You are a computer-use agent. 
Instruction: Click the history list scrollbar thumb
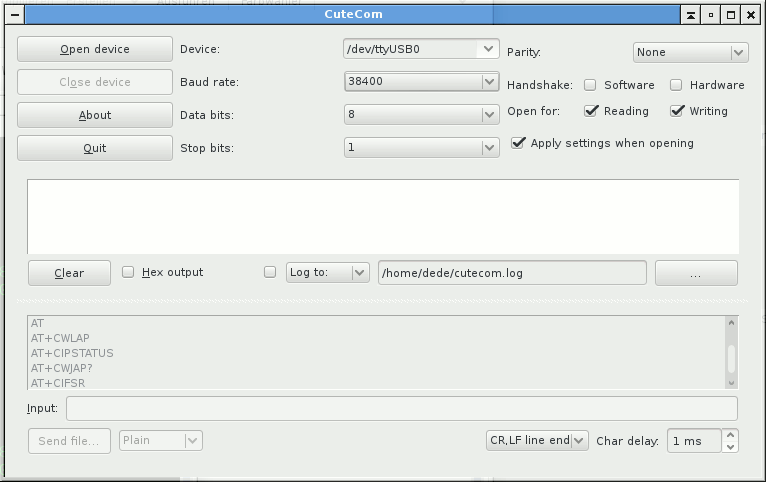[x=731, y=359]
